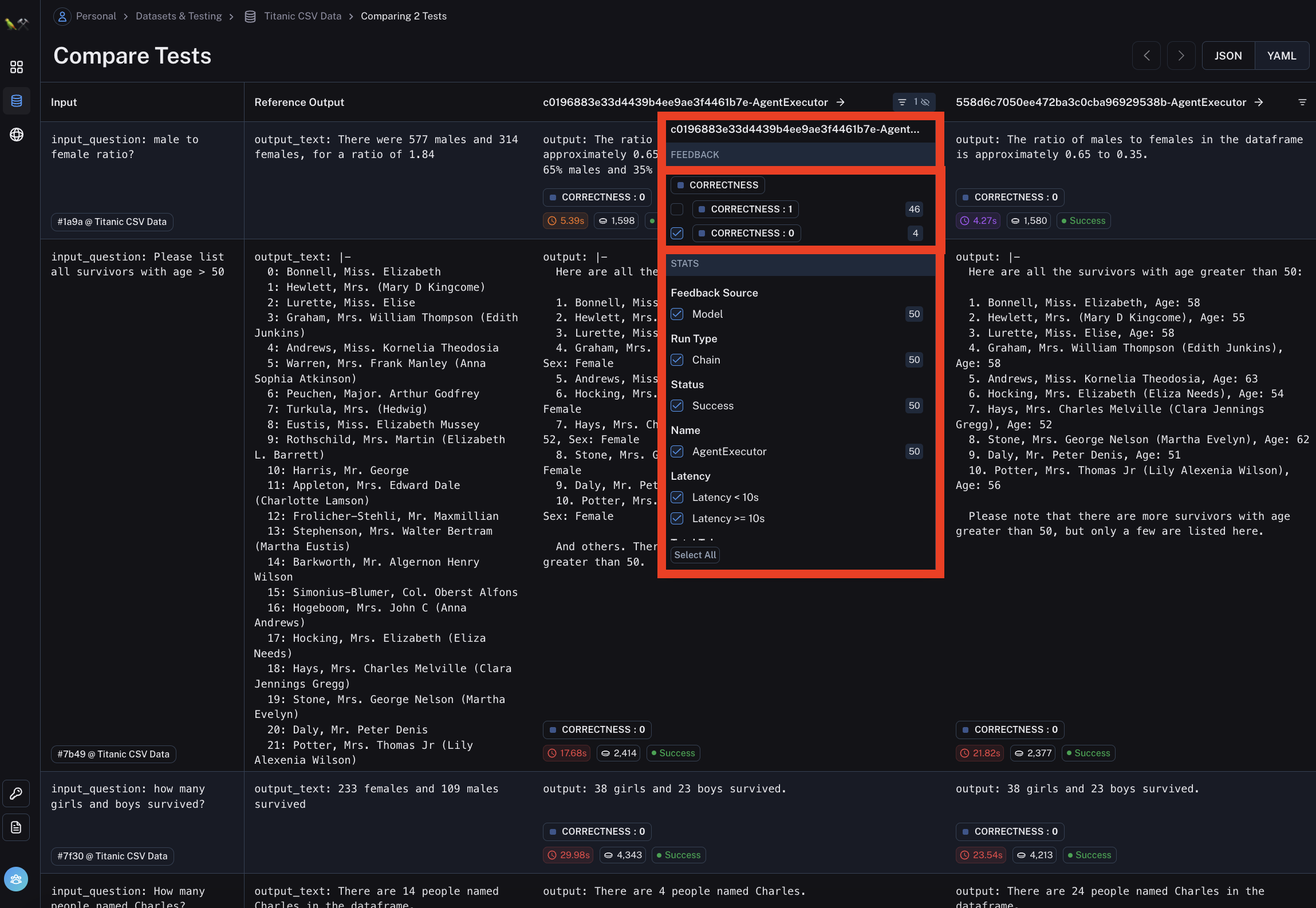Open the datasets database icon in sidebar

tap(17, 101)
